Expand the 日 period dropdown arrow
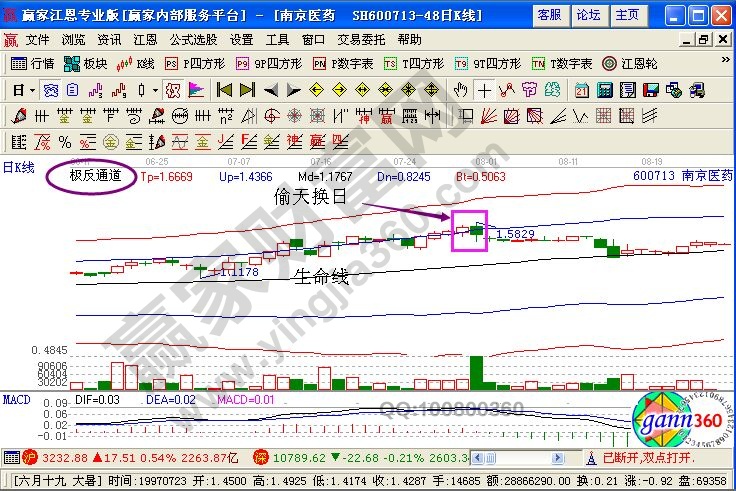This screenshot has width=736, height=491. click(32, 90)
